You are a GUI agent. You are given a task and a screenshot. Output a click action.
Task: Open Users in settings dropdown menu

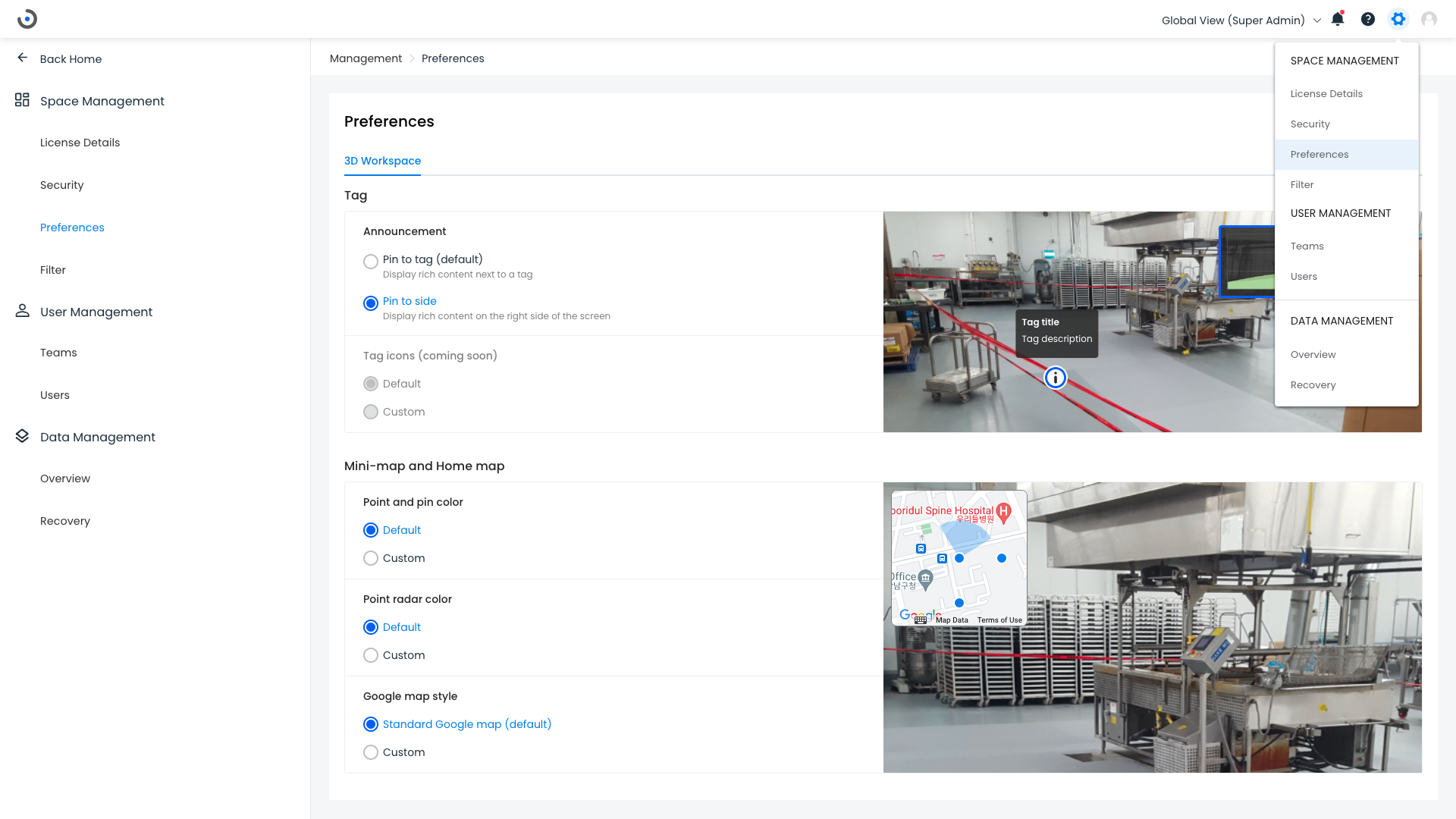click(1347, 276)
